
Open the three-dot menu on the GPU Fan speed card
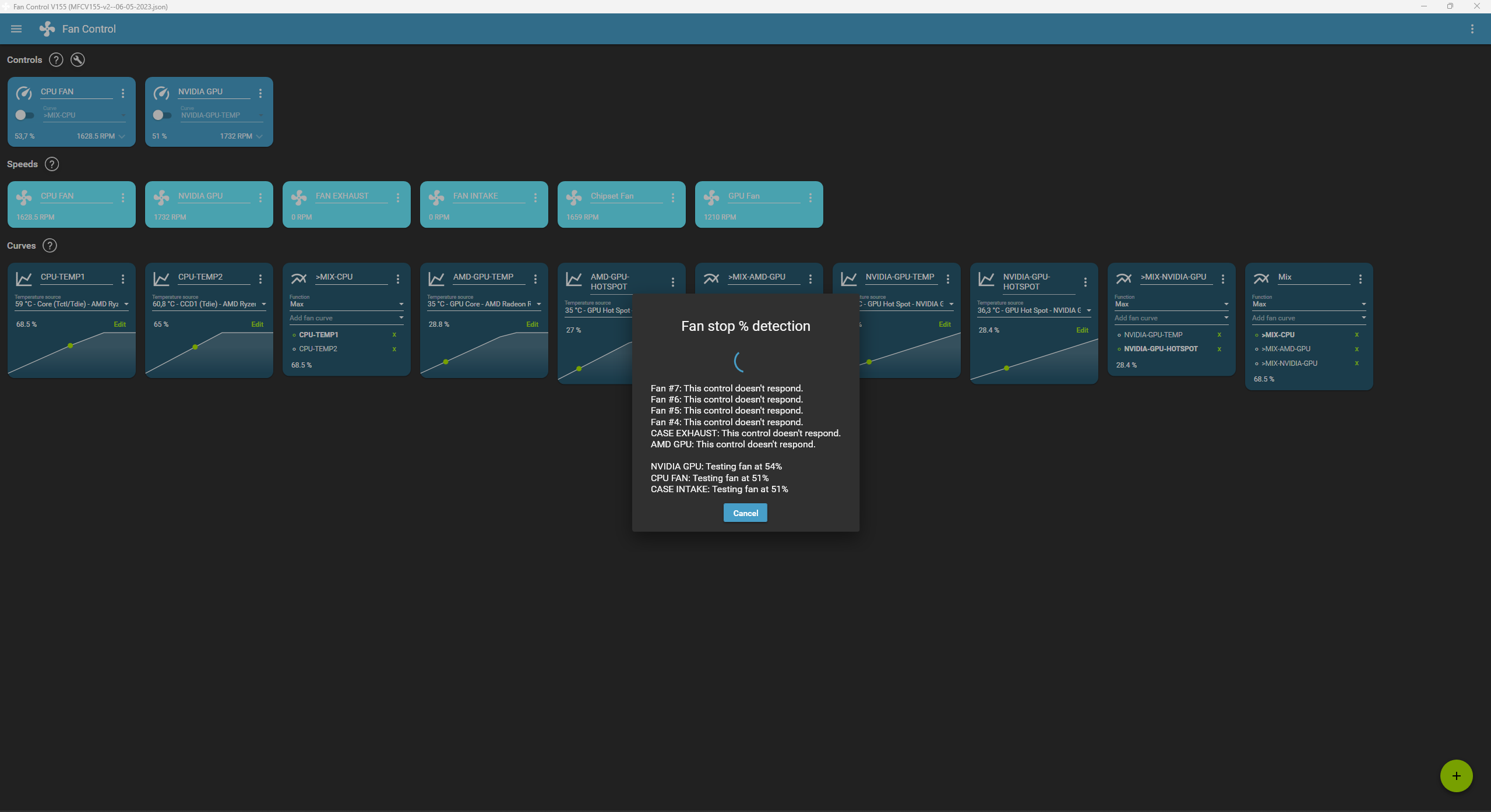coord(810,197)
